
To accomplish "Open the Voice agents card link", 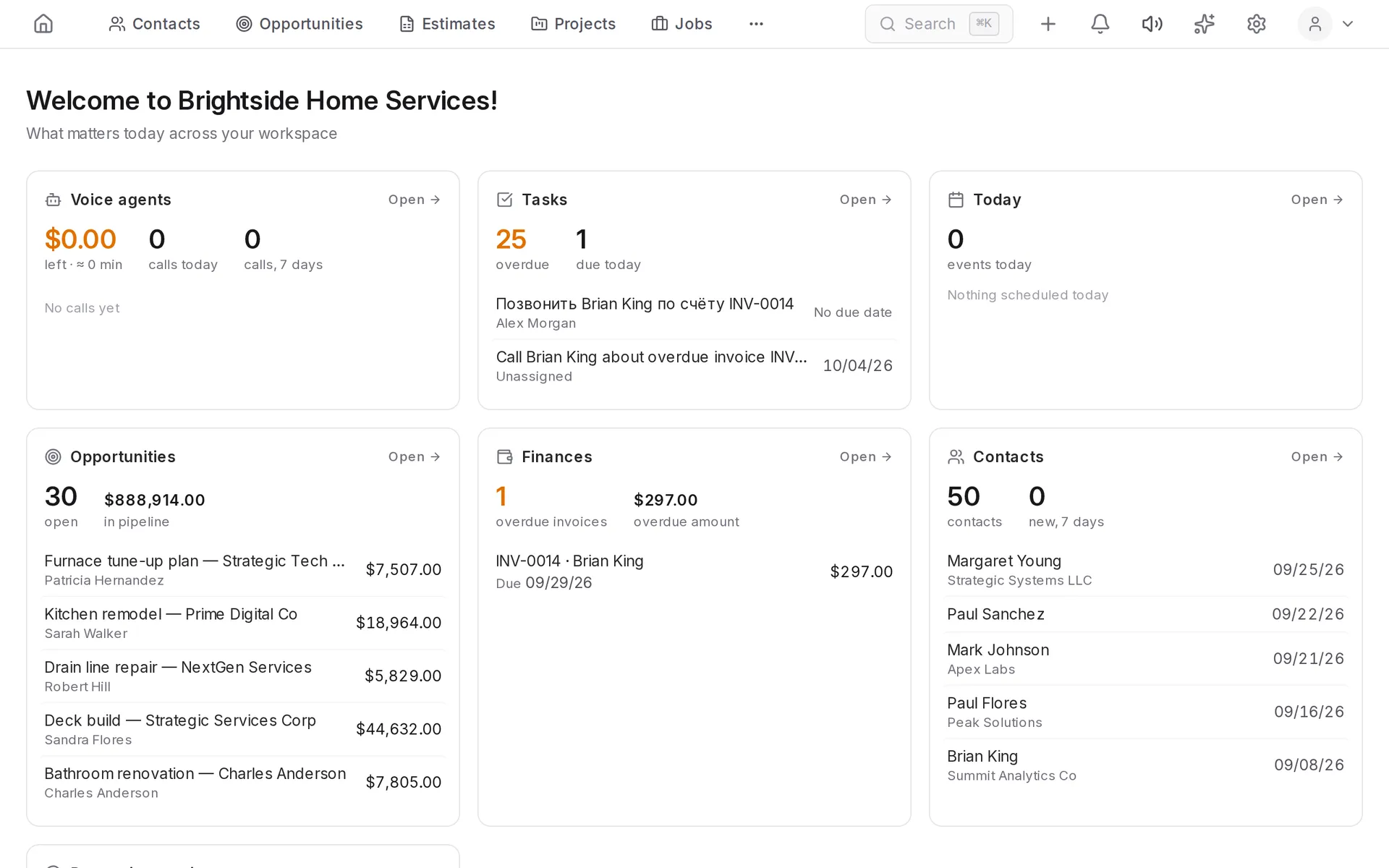I will 415,200.
